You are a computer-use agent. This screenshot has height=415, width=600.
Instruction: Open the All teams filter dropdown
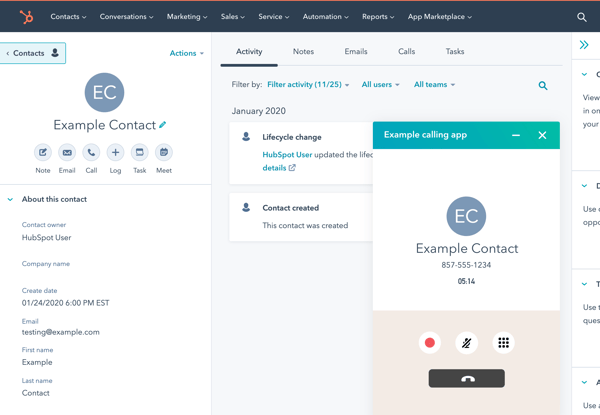click(434, 85)
